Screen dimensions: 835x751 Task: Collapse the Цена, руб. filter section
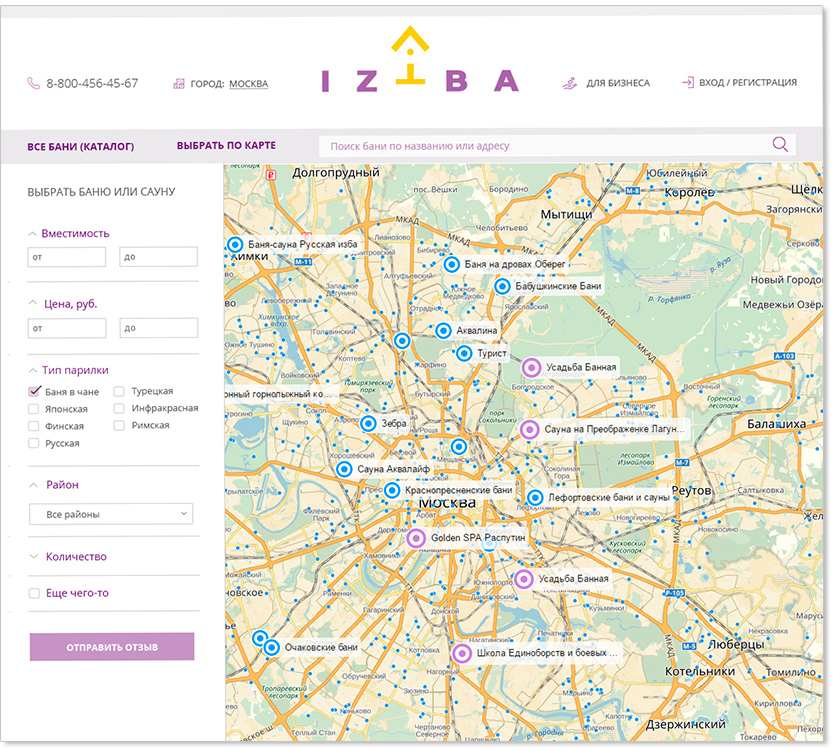(x=32, y=303)
